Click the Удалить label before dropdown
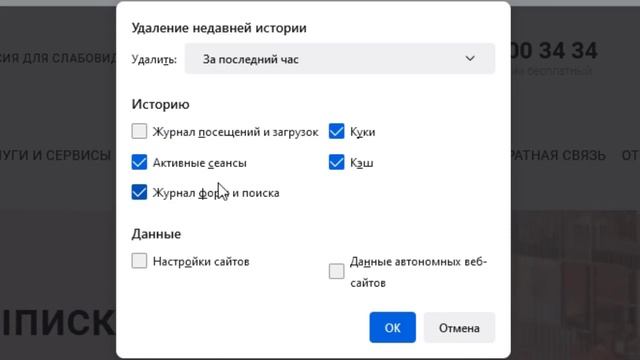Image resolution: width=640 pixels, height=360 pixels. point(154,60)
